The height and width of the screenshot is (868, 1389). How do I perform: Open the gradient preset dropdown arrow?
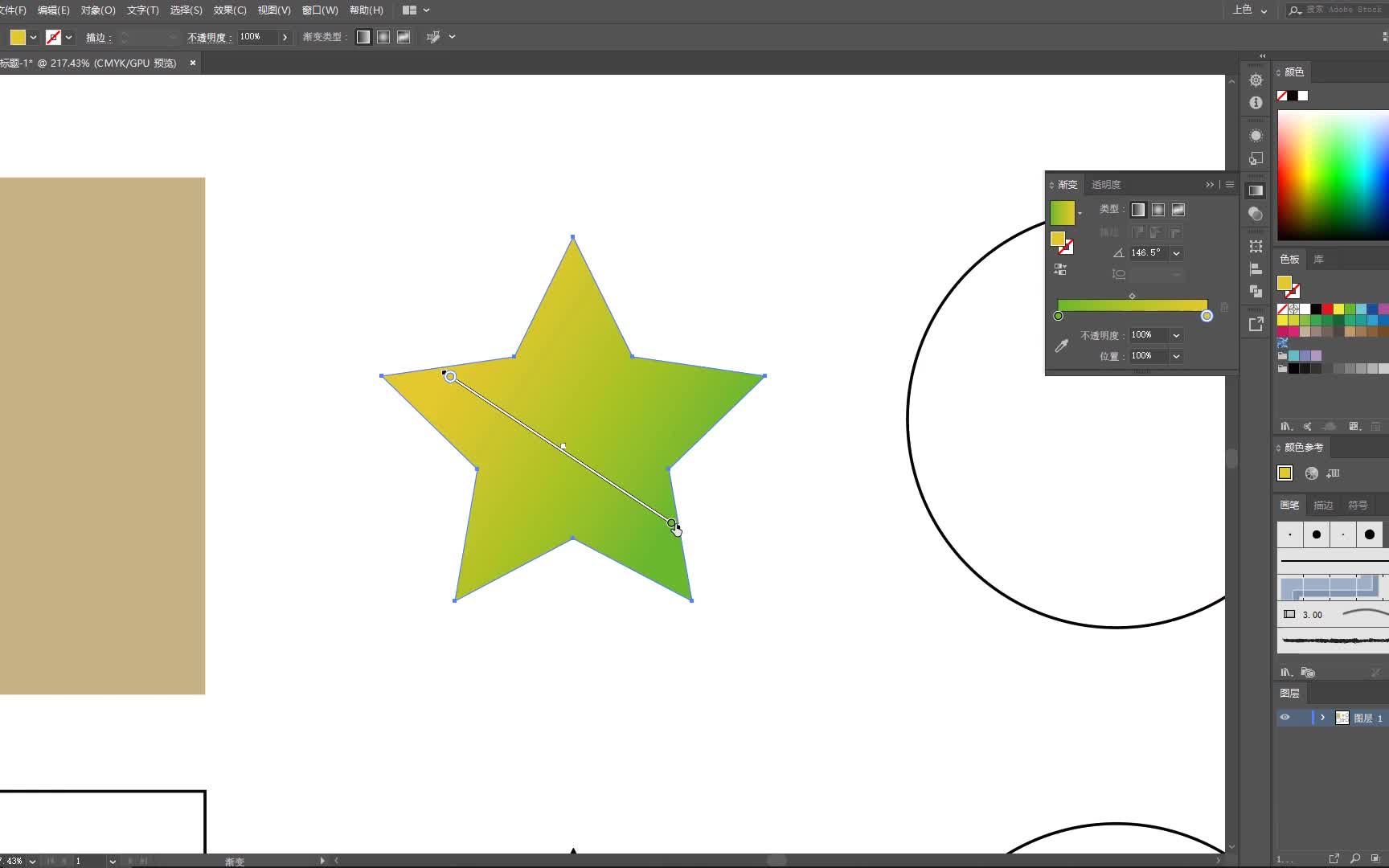click(x=1080, y=213)
